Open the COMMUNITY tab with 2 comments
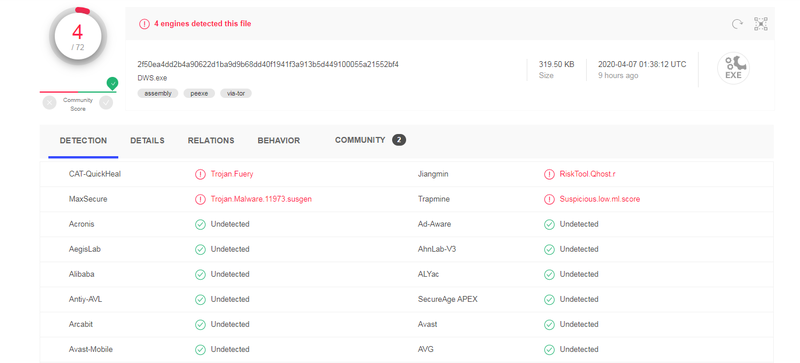This screenshot has width=800, height=363. [x=370, y=140]
